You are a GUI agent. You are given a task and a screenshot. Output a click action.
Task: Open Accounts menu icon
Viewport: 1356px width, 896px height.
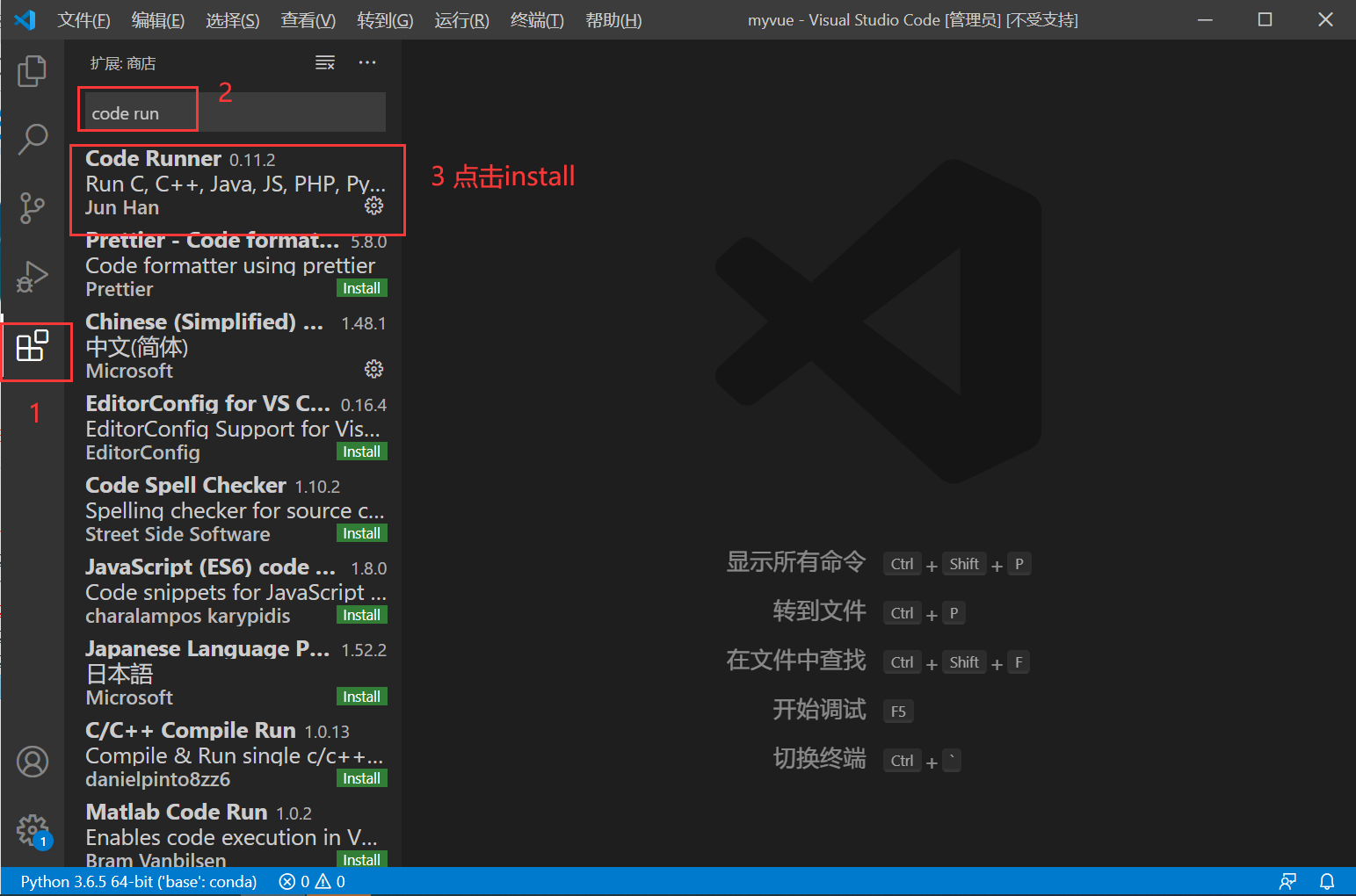(33, 762)
